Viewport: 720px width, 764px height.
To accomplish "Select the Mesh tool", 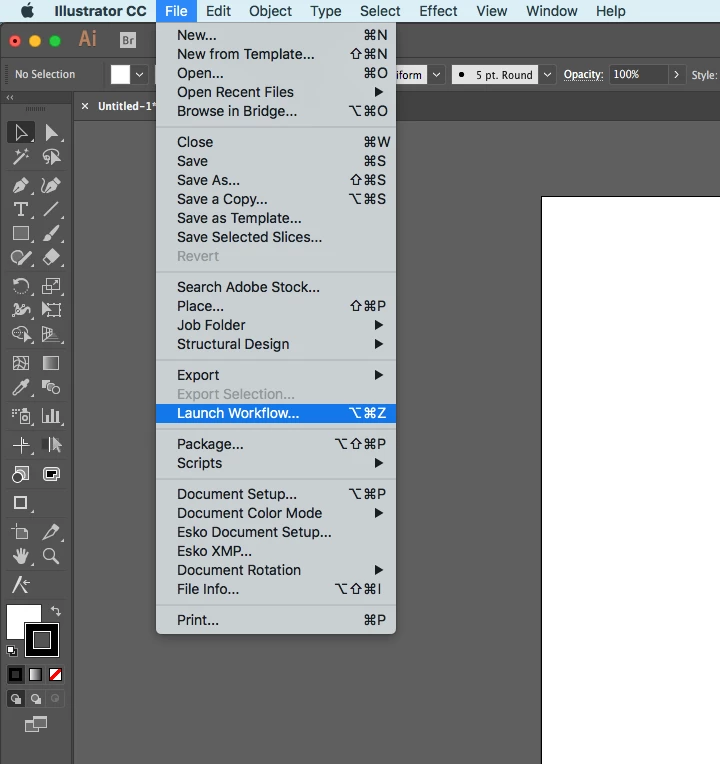I will (21, 363).
